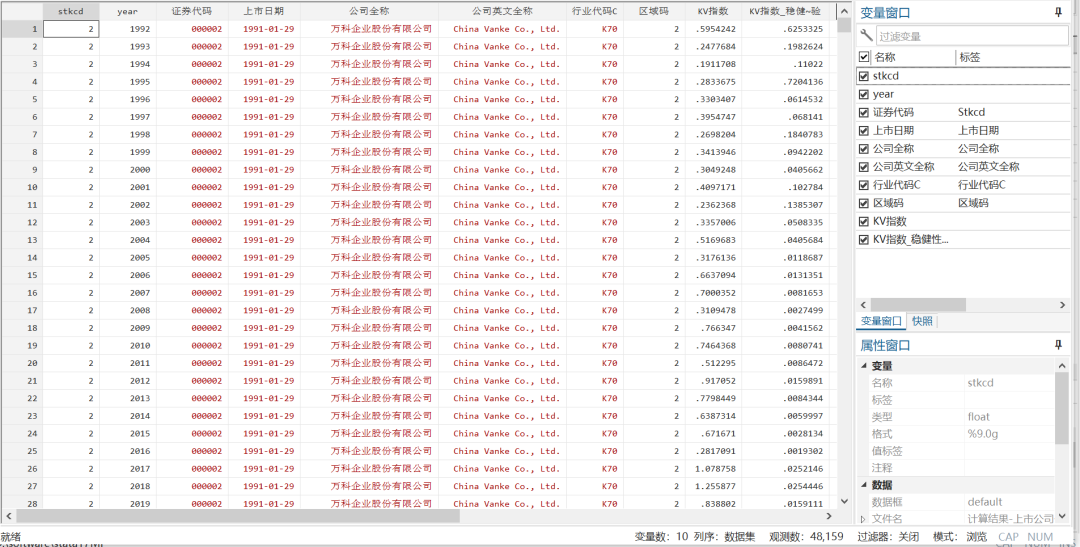Image resolution: width=1080 pixels, height=547 pixels.
Task: Click the data grid horizontal scrollbar thumb
Action: point(237,515)
